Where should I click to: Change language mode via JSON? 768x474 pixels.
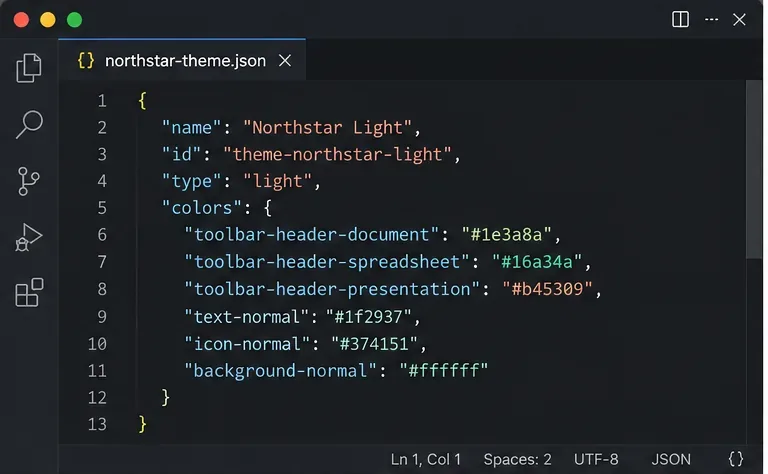671,459
